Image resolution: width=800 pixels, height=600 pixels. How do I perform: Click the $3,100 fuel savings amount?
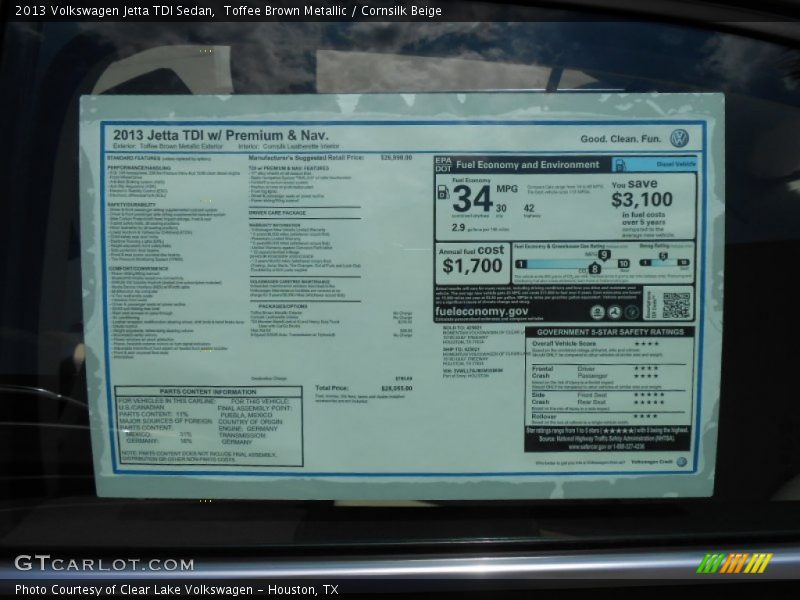pyautogui.click(x=642, y=200)
